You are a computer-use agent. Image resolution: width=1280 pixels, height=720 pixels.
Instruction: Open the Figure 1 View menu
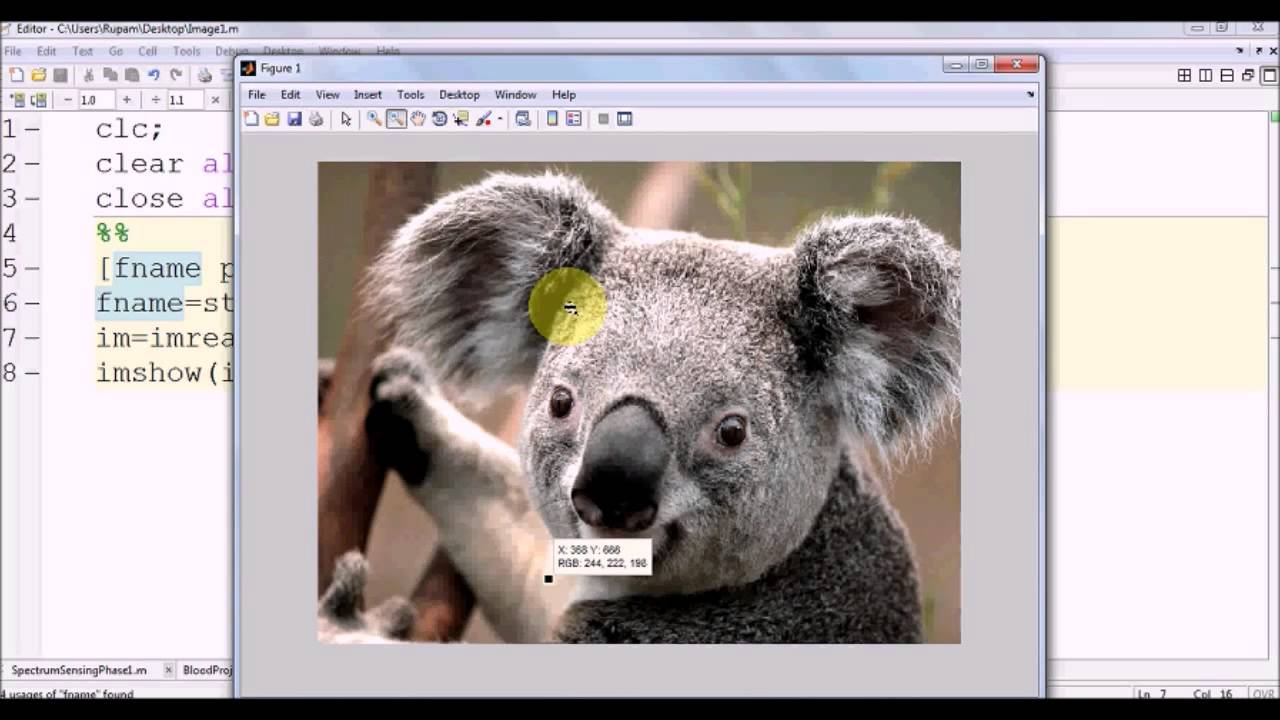pyautogui.click(x=328, y=94)
